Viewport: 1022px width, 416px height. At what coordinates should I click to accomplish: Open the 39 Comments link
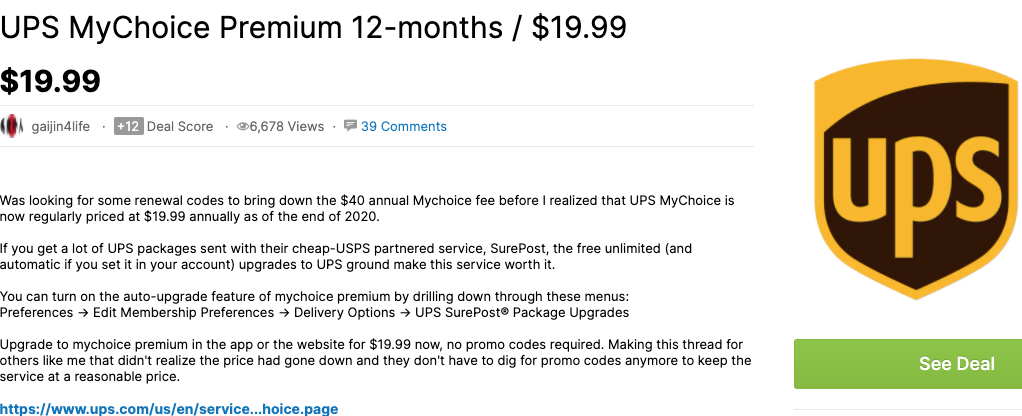(x=404, y=127)
